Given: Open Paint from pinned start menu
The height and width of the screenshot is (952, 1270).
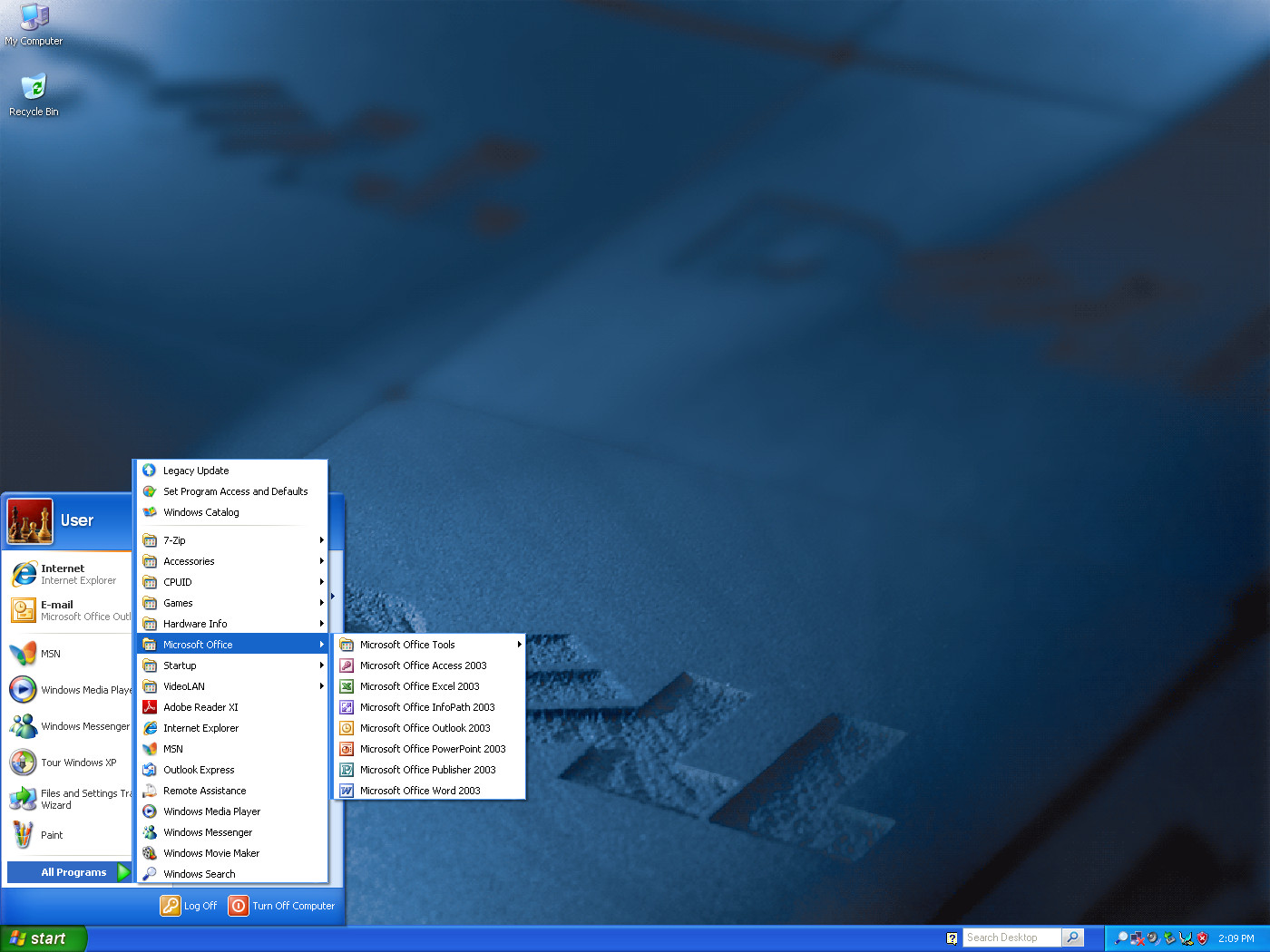Looking at the screenshot, I should coord(69,835).
